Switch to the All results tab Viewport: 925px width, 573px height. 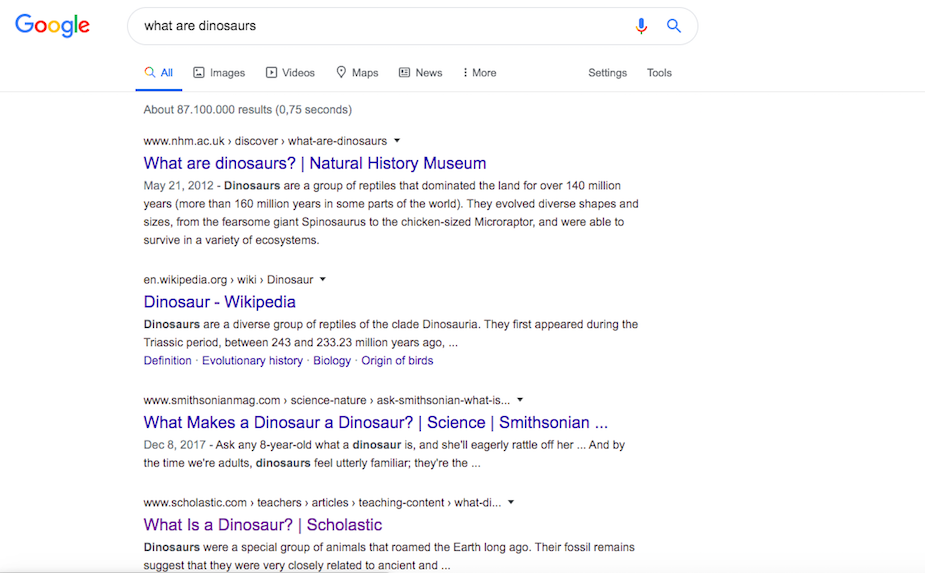point(159,73)
